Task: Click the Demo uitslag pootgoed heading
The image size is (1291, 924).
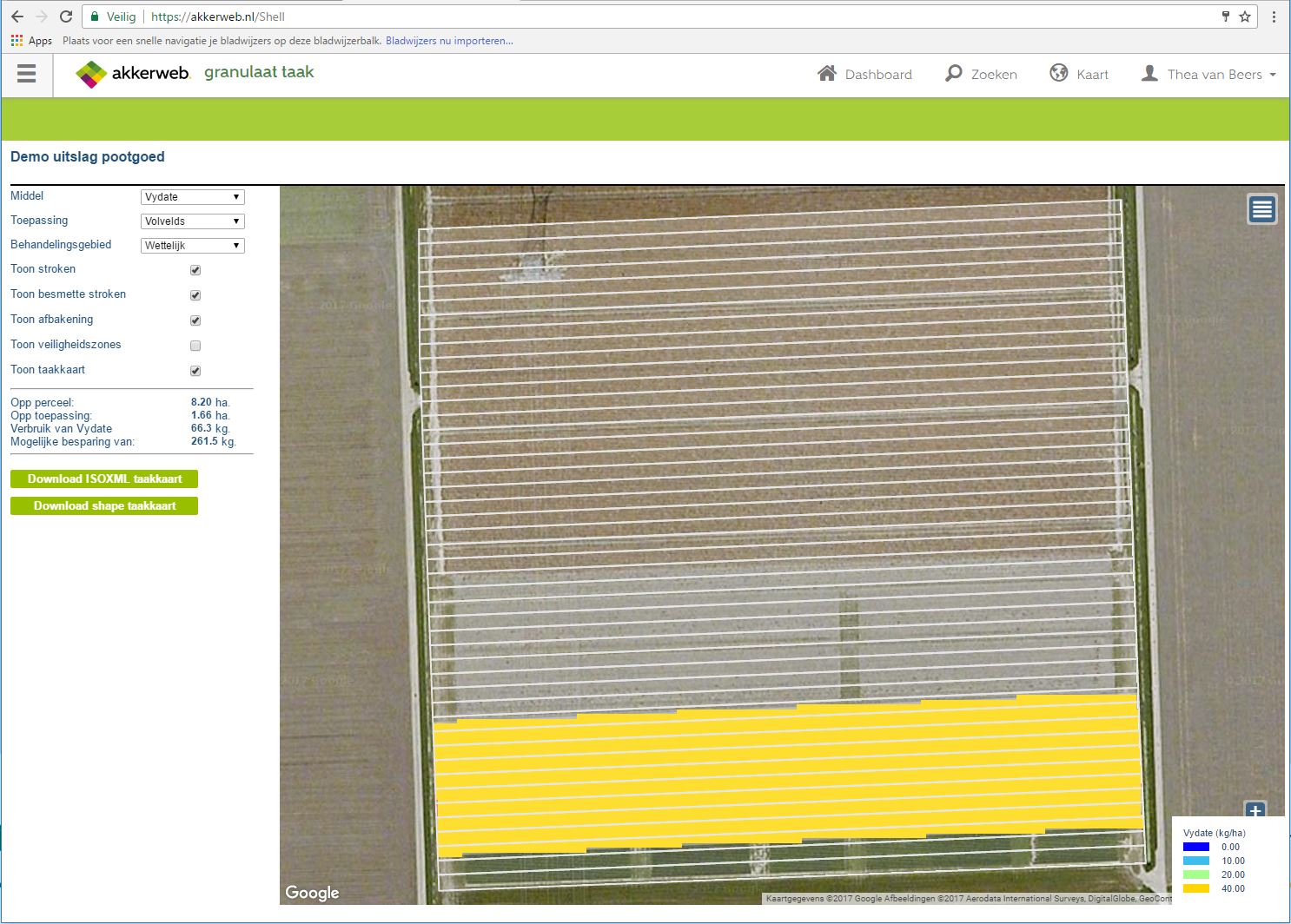Action: 87,157
